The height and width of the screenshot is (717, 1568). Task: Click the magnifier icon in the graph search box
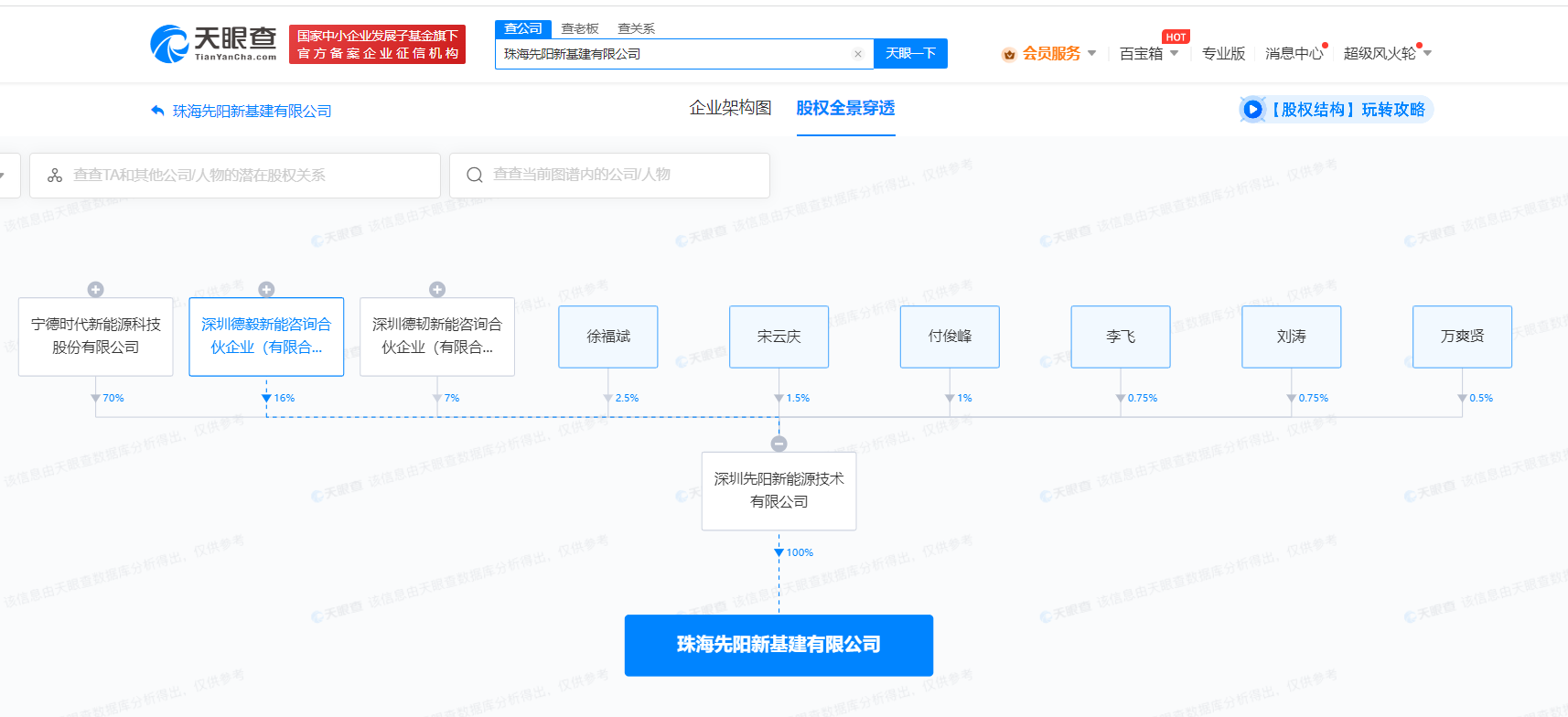click(475, 175)
